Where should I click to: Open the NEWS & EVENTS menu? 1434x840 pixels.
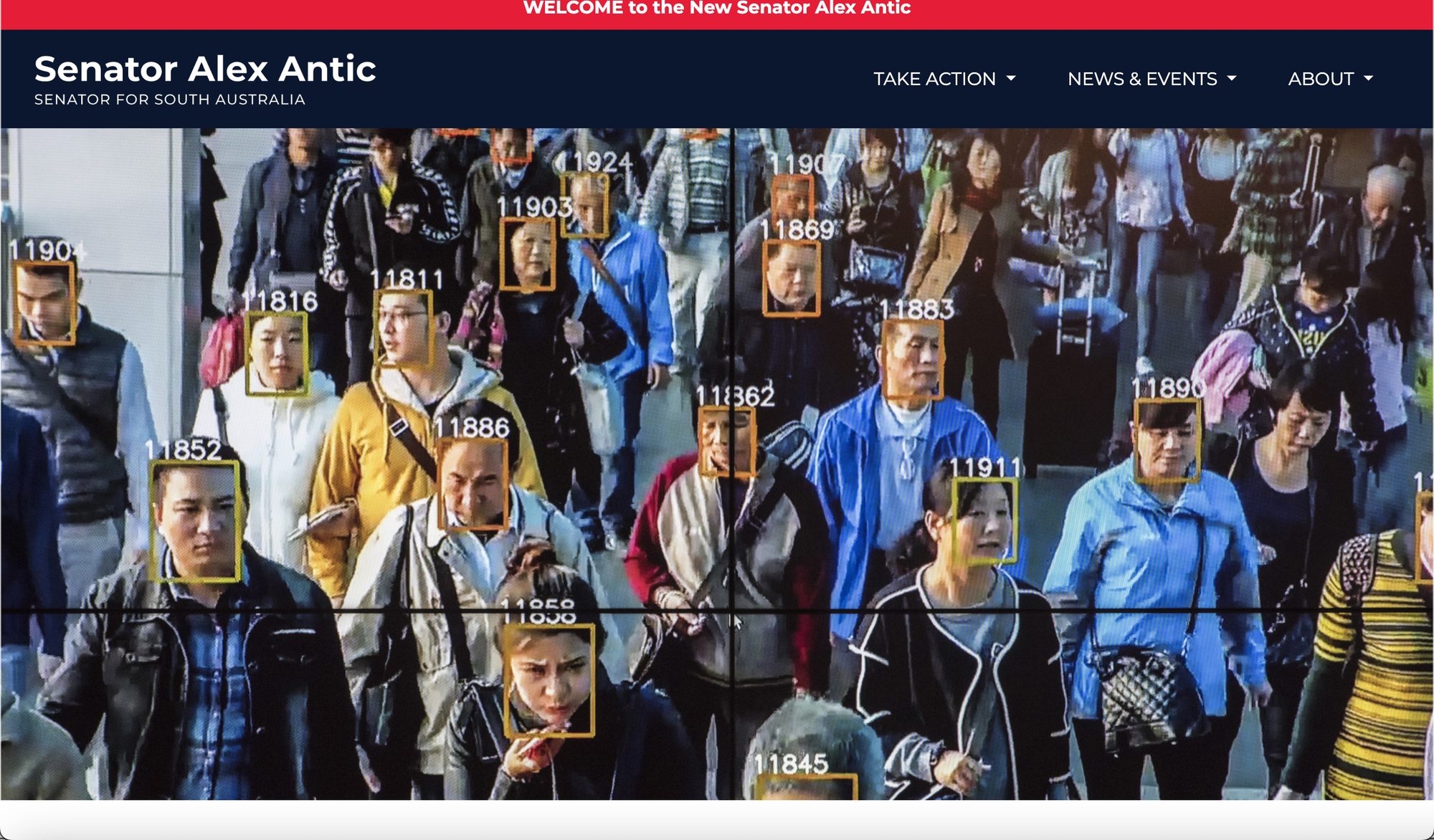[1142, 79]
